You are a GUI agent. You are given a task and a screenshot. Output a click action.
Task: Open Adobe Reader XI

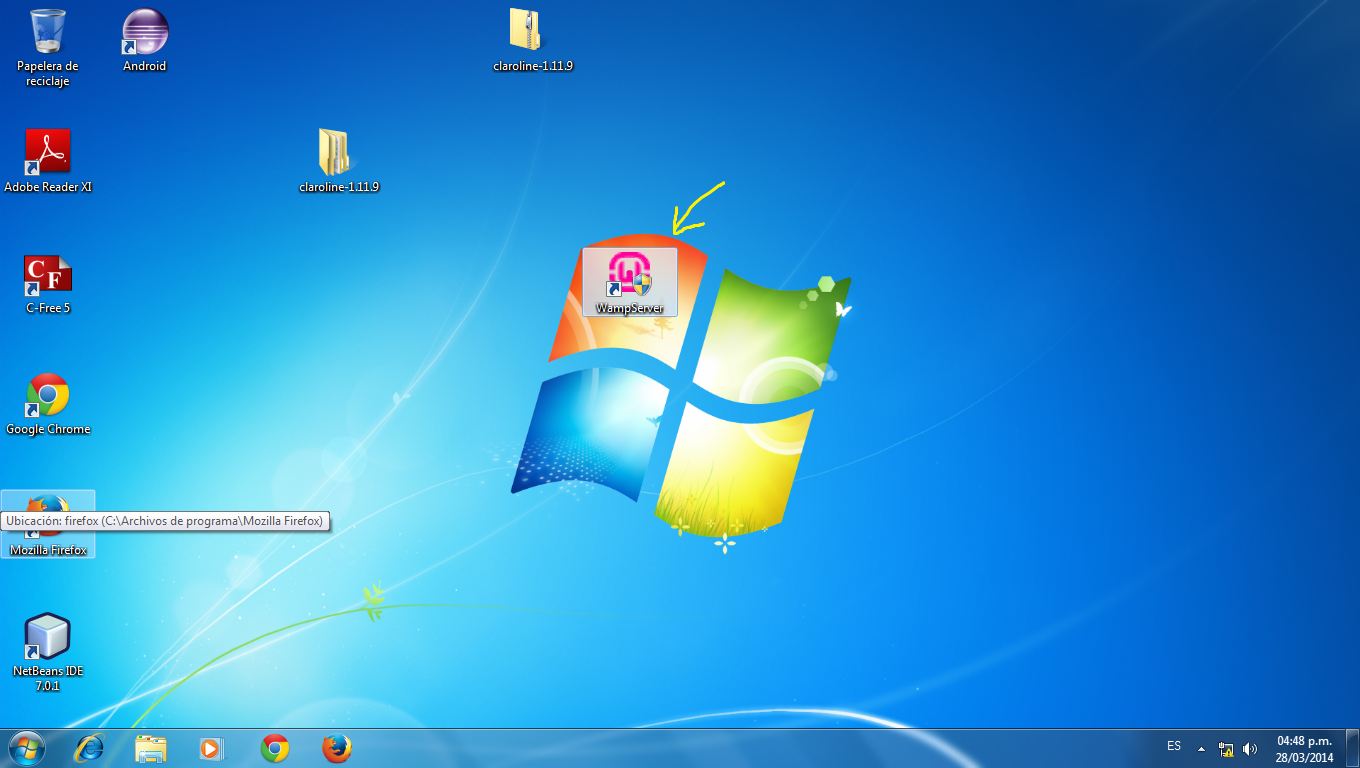pyautogui.click(x=47, y=152)
